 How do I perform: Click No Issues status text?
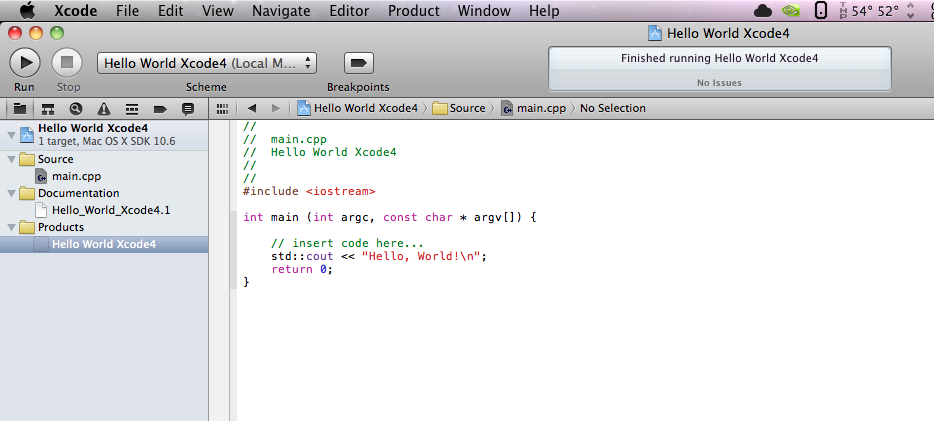click(720, 83)
